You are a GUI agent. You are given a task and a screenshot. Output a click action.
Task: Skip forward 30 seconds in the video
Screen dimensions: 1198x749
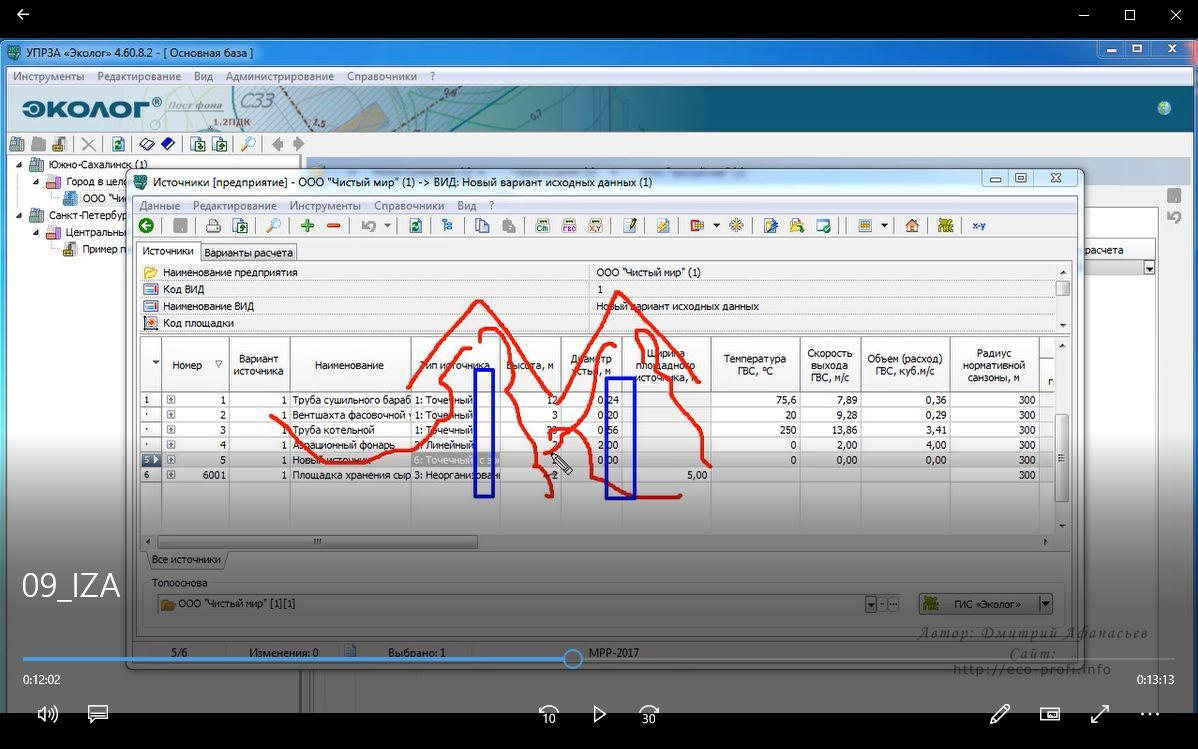point(649,714)
